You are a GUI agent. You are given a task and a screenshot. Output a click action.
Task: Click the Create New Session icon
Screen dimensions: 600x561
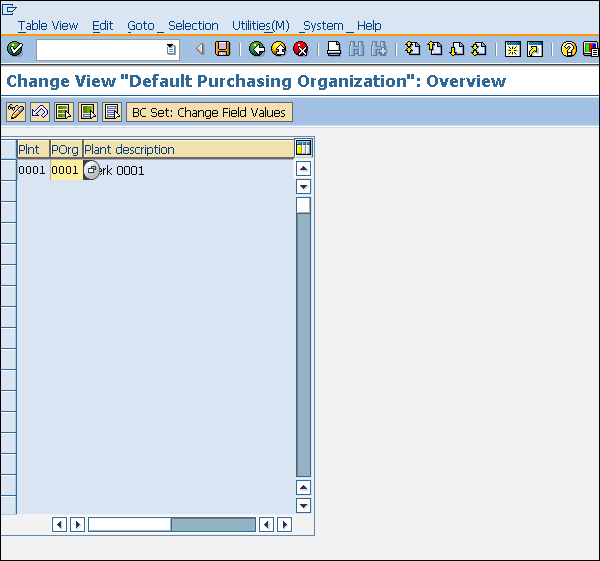tap(512, 49)
